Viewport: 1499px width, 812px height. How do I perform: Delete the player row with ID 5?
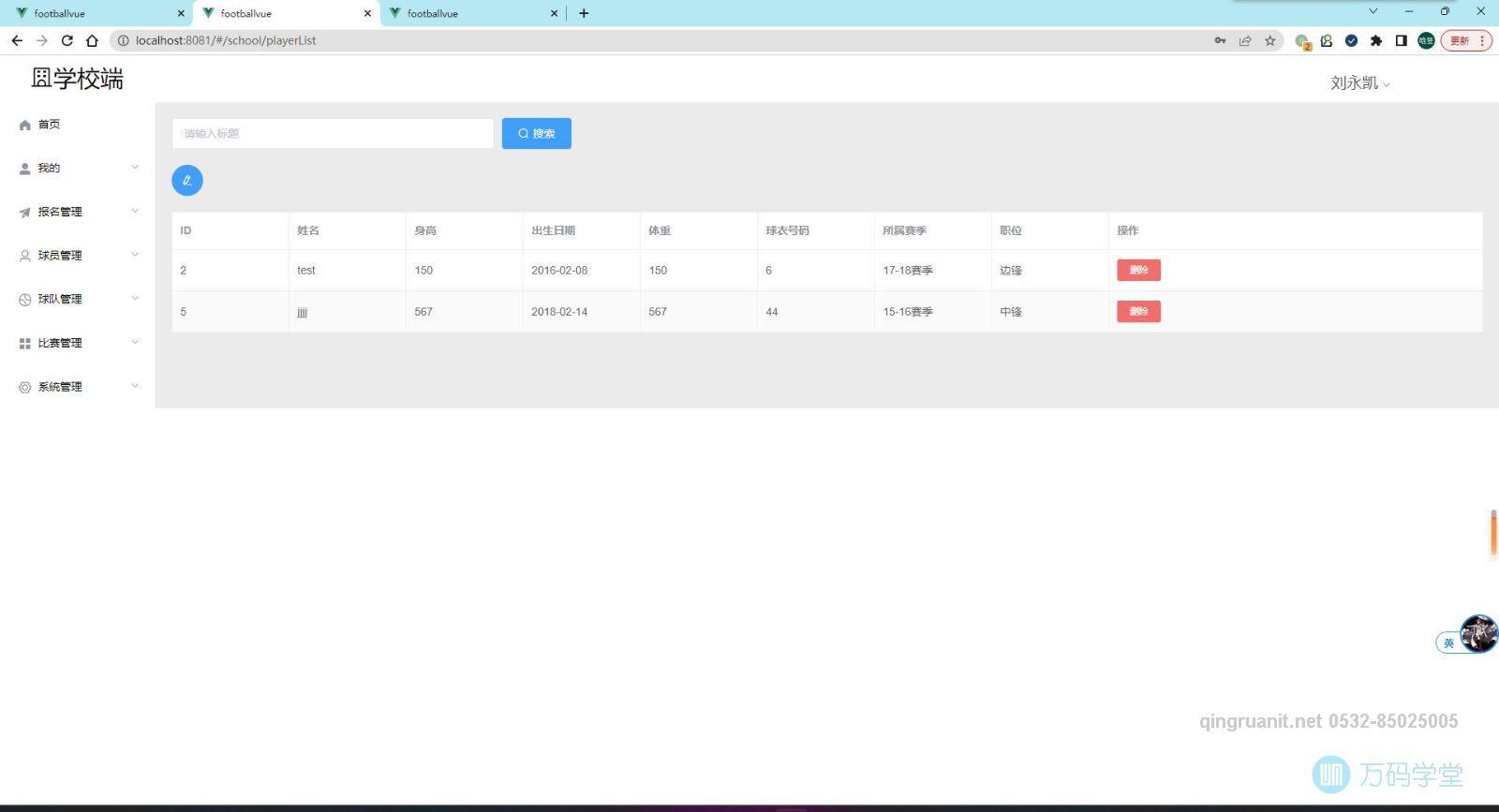pos(1138,311)
